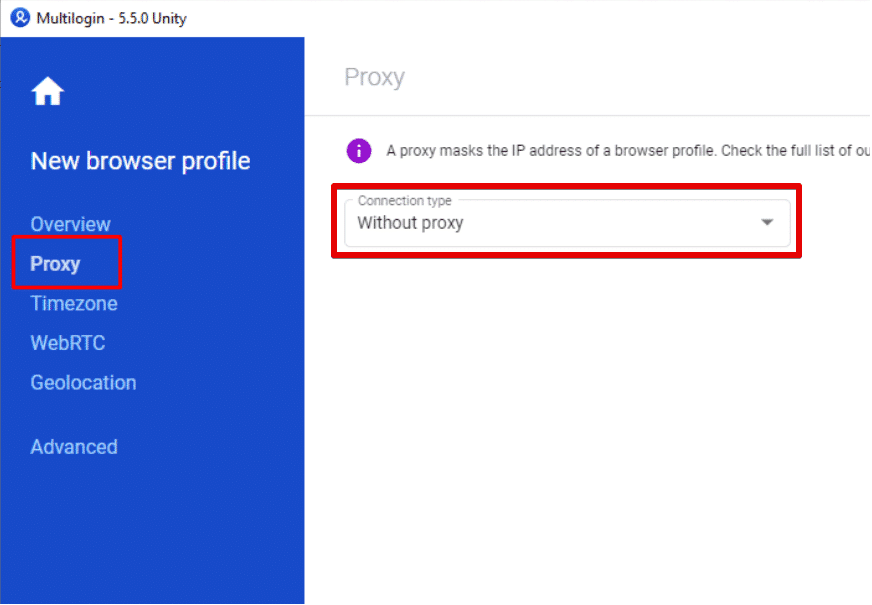Switch to the Timezone settings
This screenshot has width=872, height=605.
(74, 304)
